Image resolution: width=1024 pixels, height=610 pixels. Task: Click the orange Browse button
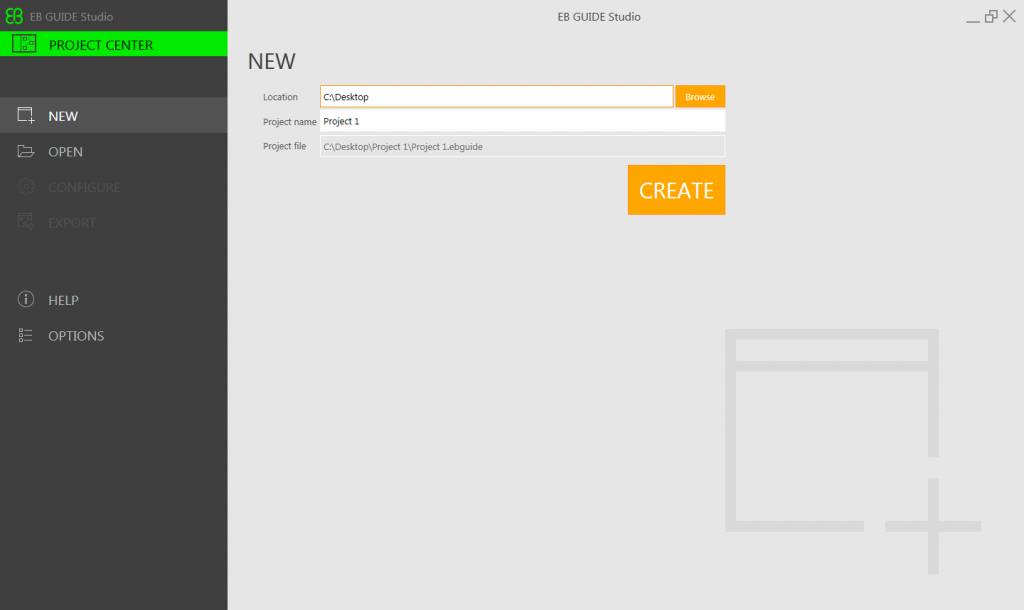(700, 97)
